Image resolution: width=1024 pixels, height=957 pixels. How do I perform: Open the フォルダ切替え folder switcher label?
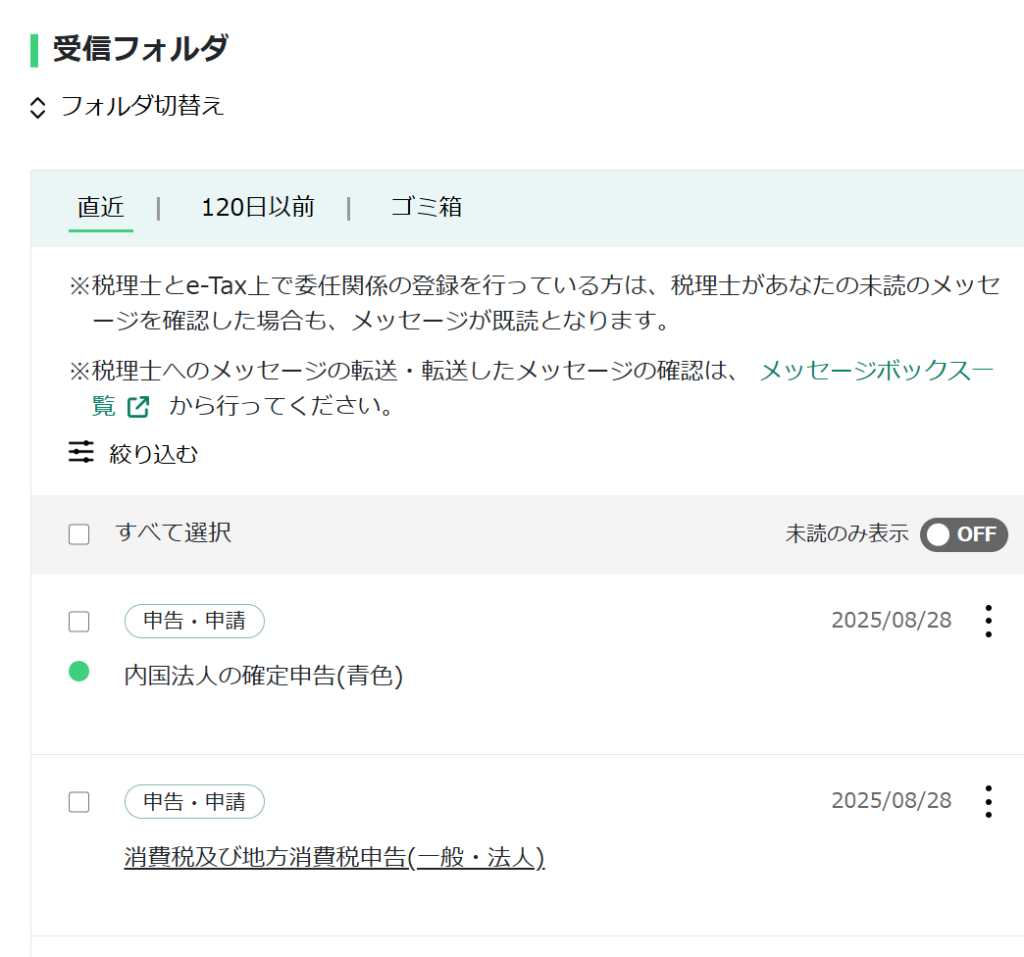(142, 106)
